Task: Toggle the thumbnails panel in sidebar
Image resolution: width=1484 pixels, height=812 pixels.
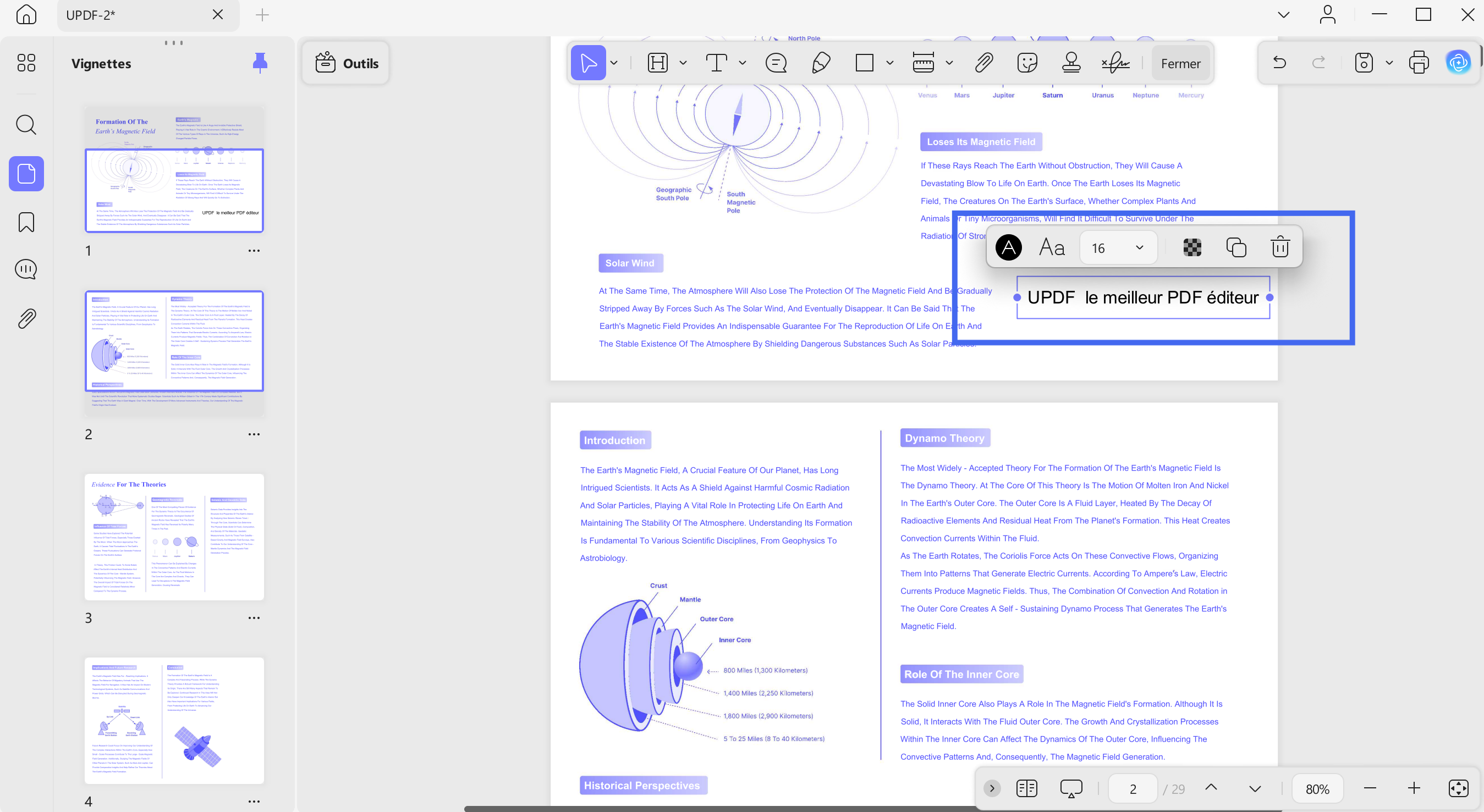Action: click(26, 173)
